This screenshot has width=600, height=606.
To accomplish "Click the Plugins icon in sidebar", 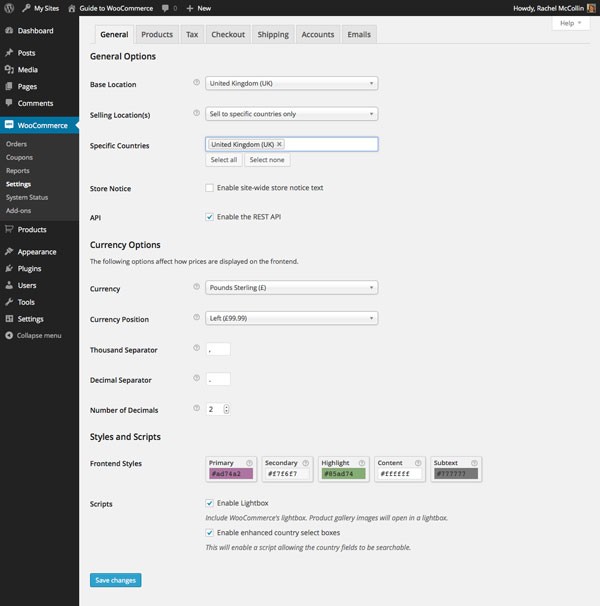I will pos(9,268).
